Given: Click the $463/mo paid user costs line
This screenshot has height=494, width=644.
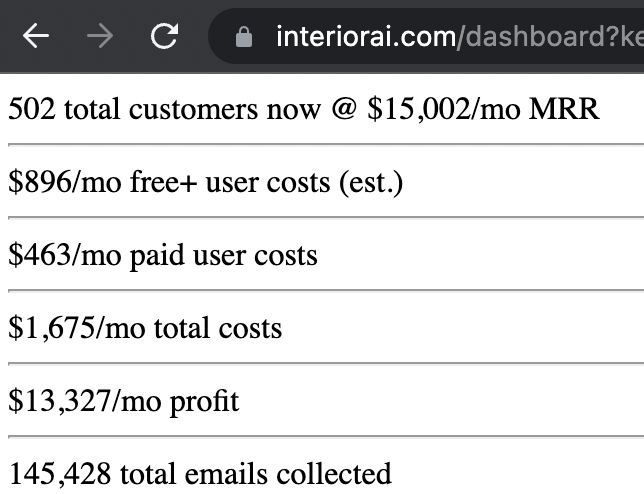Looking at the screenshot, I should tap(163, 255).
